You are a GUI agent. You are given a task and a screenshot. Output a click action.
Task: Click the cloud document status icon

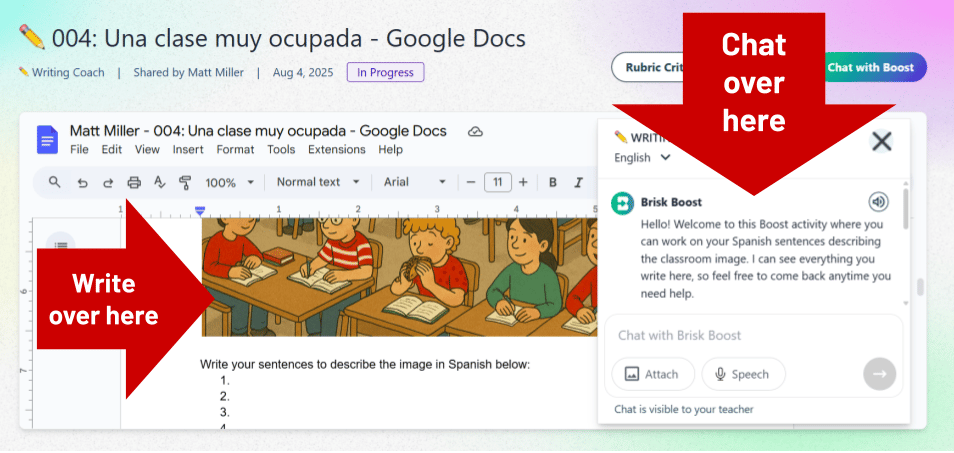coord(475,132)
